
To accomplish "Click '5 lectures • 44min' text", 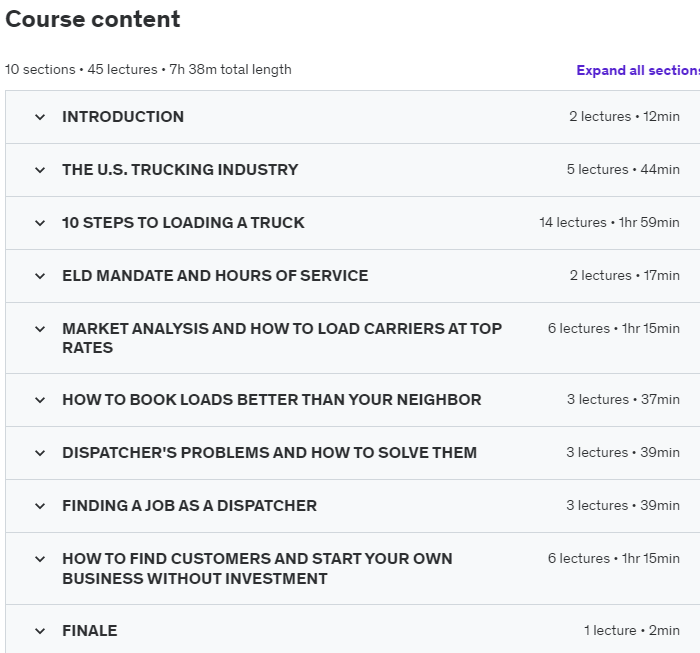I will 623,170.
